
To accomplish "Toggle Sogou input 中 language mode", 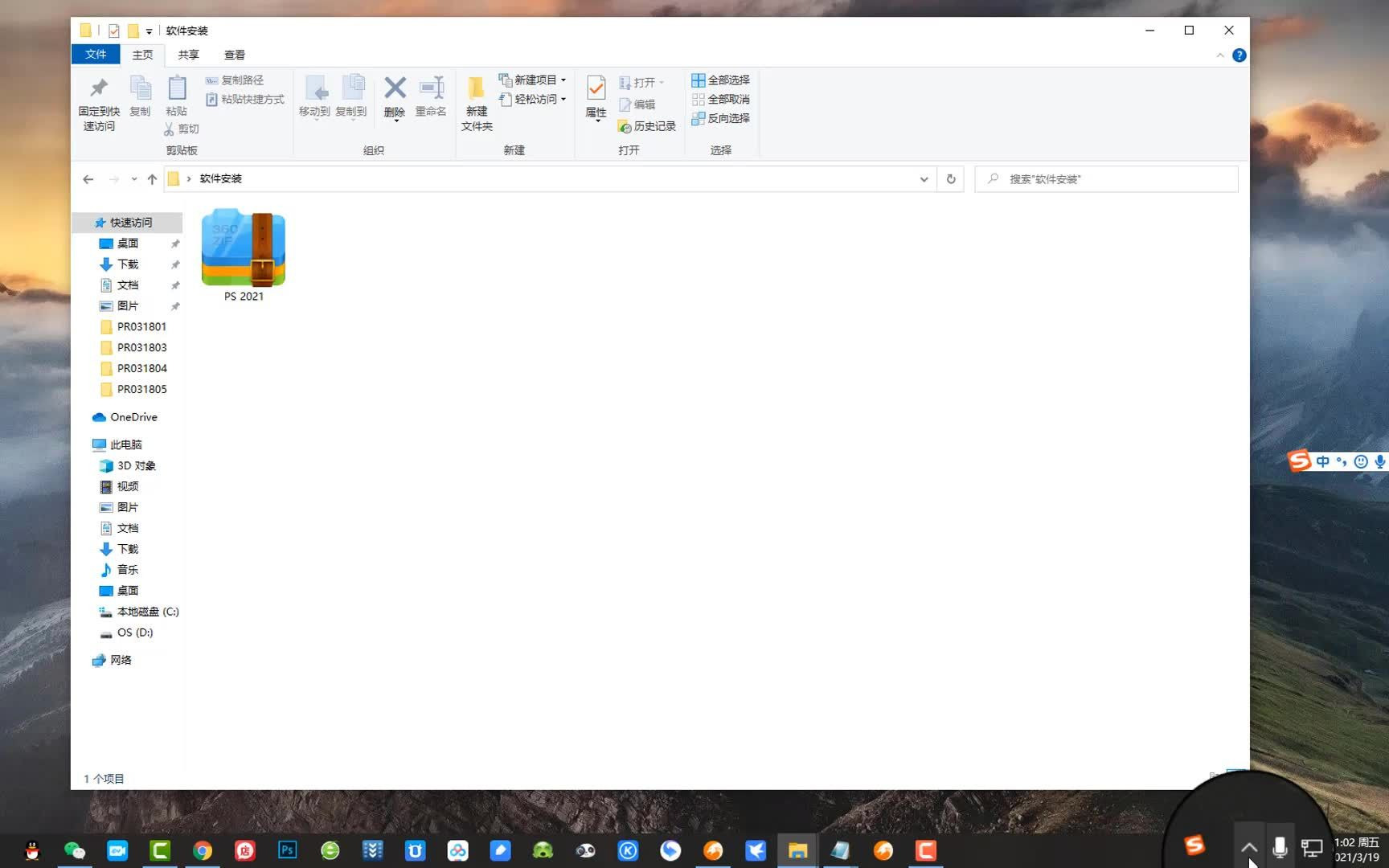I will coord(1322,461).
